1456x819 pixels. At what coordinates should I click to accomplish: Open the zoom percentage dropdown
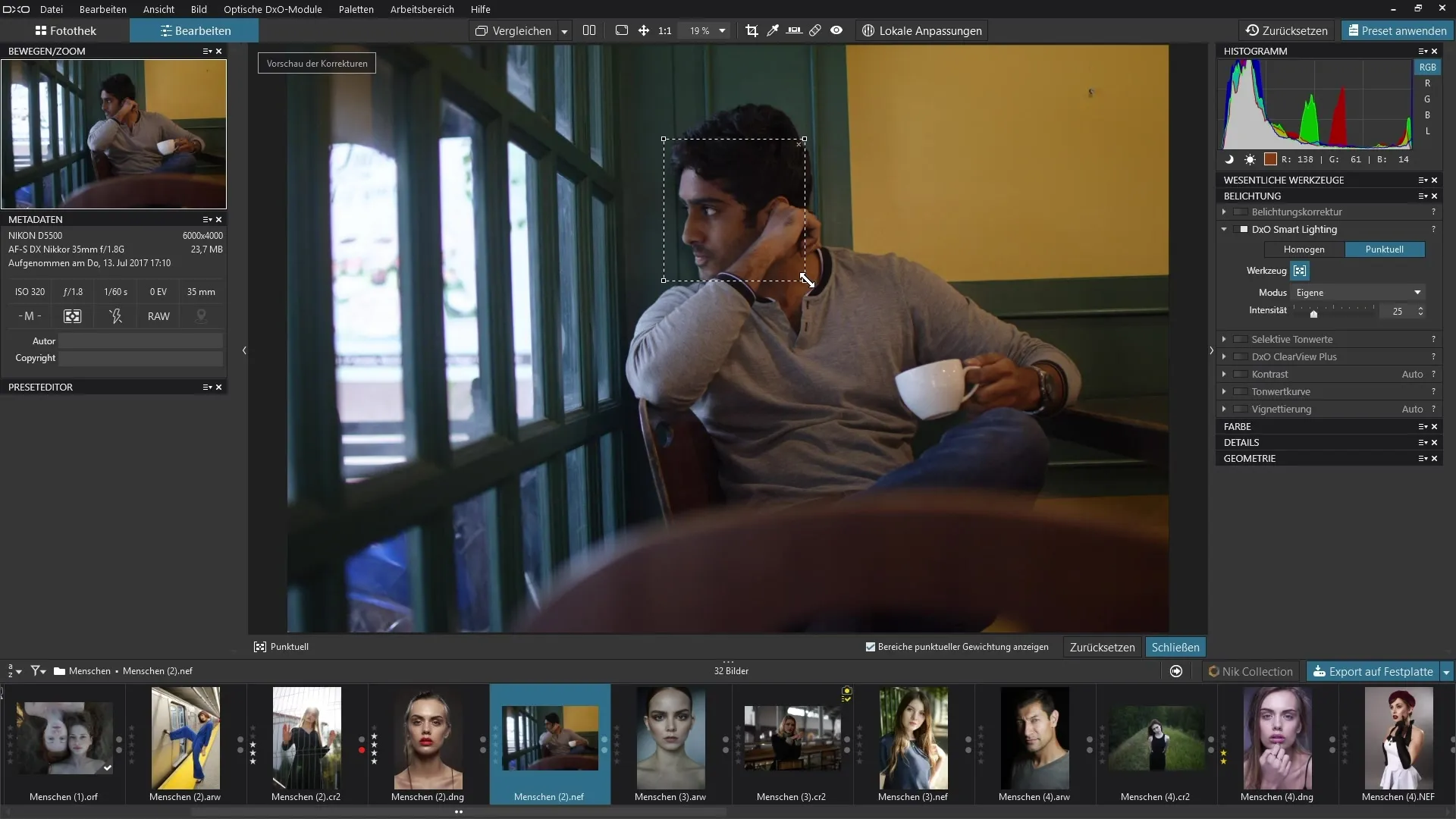tap(722, 31)
